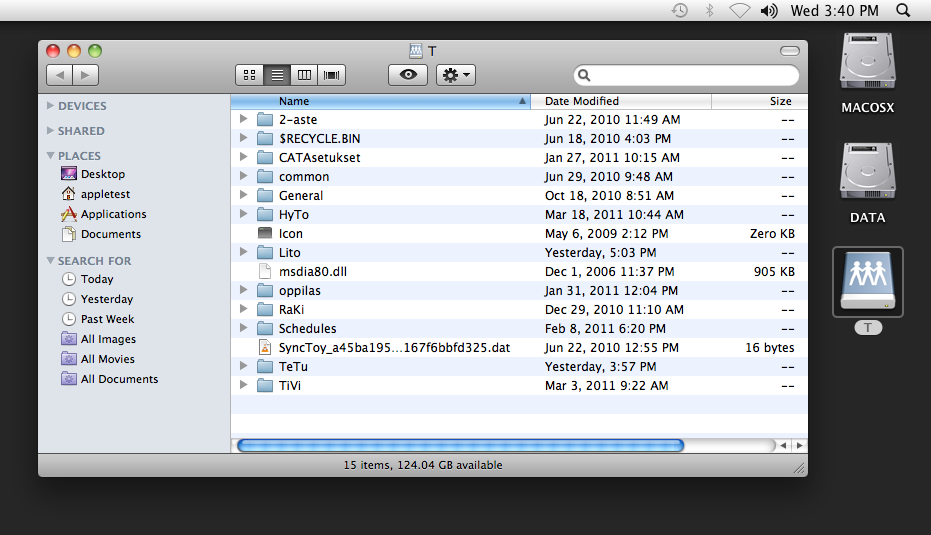Expand the TiVi folder
The image size is (931, 535).
click(243, 385)
